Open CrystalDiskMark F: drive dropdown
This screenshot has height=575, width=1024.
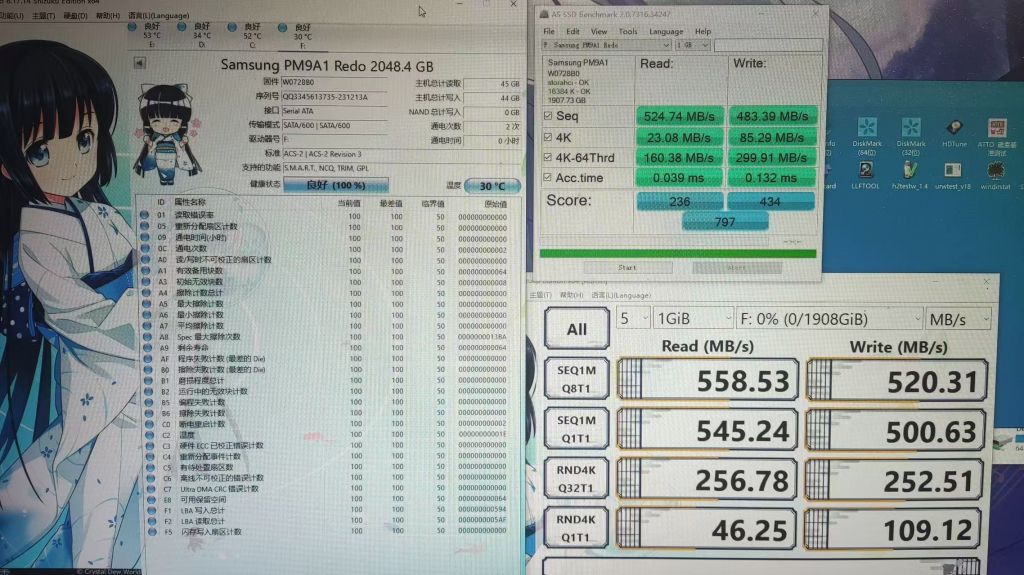829,319
